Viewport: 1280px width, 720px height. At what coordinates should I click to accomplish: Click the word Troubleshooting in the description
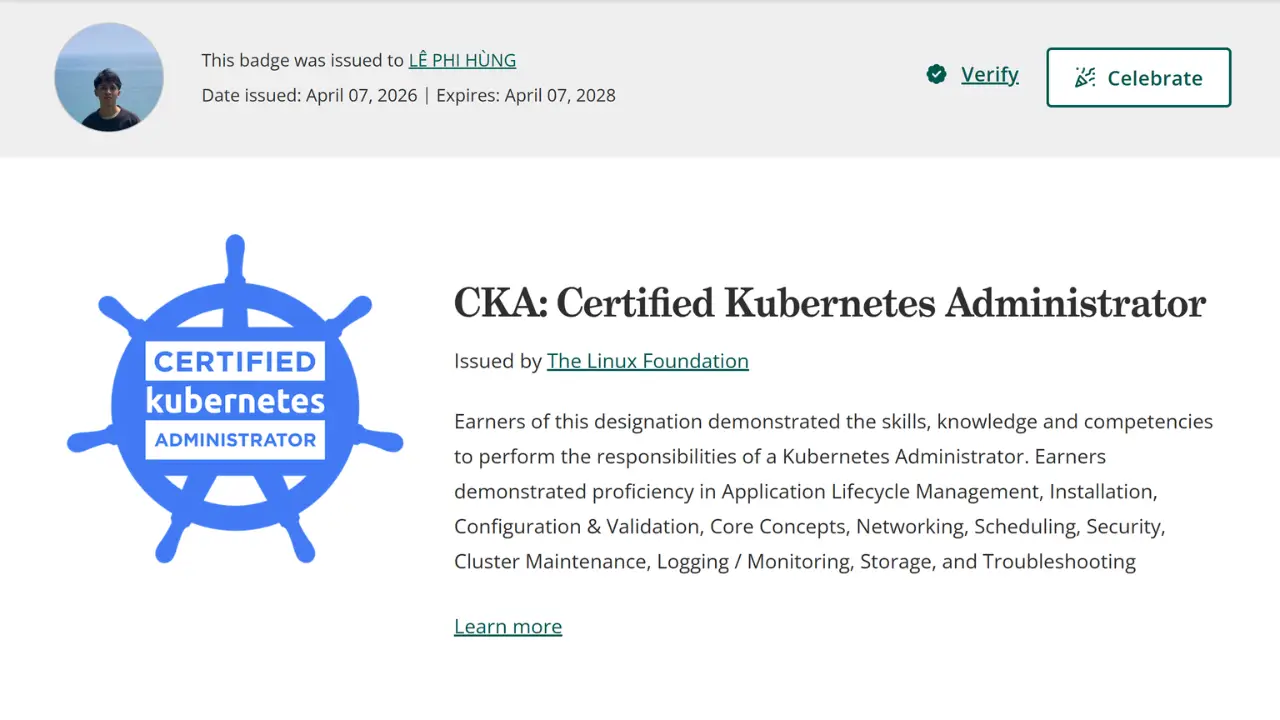coord(1058,561)
